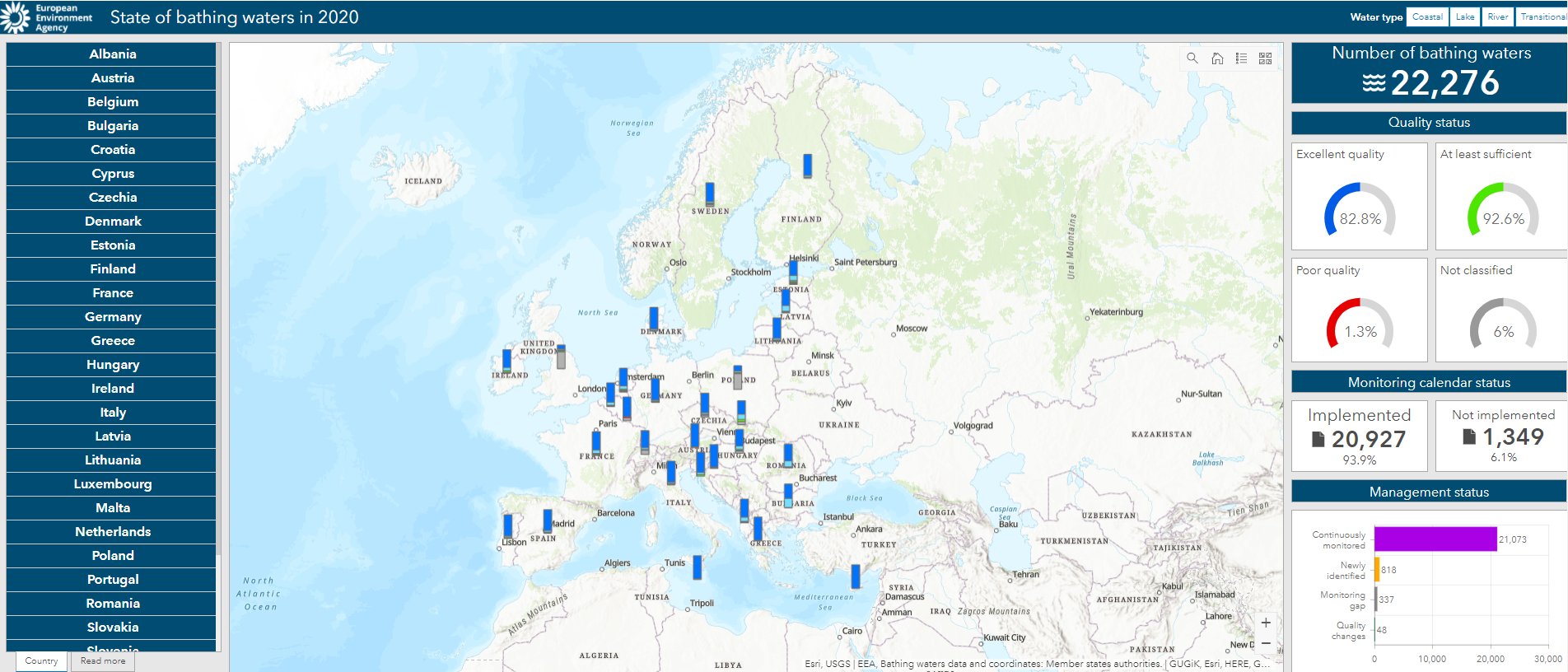Open the map search tool
The height and width of the screenshot is (672, 1568).
(1192, 58)
